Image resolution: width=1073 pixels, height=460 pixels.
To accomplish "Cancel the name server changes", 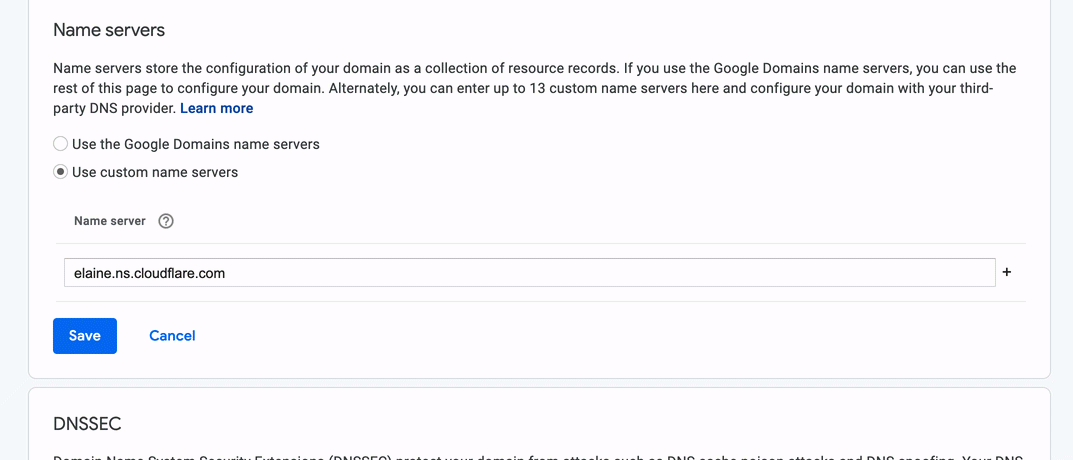I will tap(172, 336).
